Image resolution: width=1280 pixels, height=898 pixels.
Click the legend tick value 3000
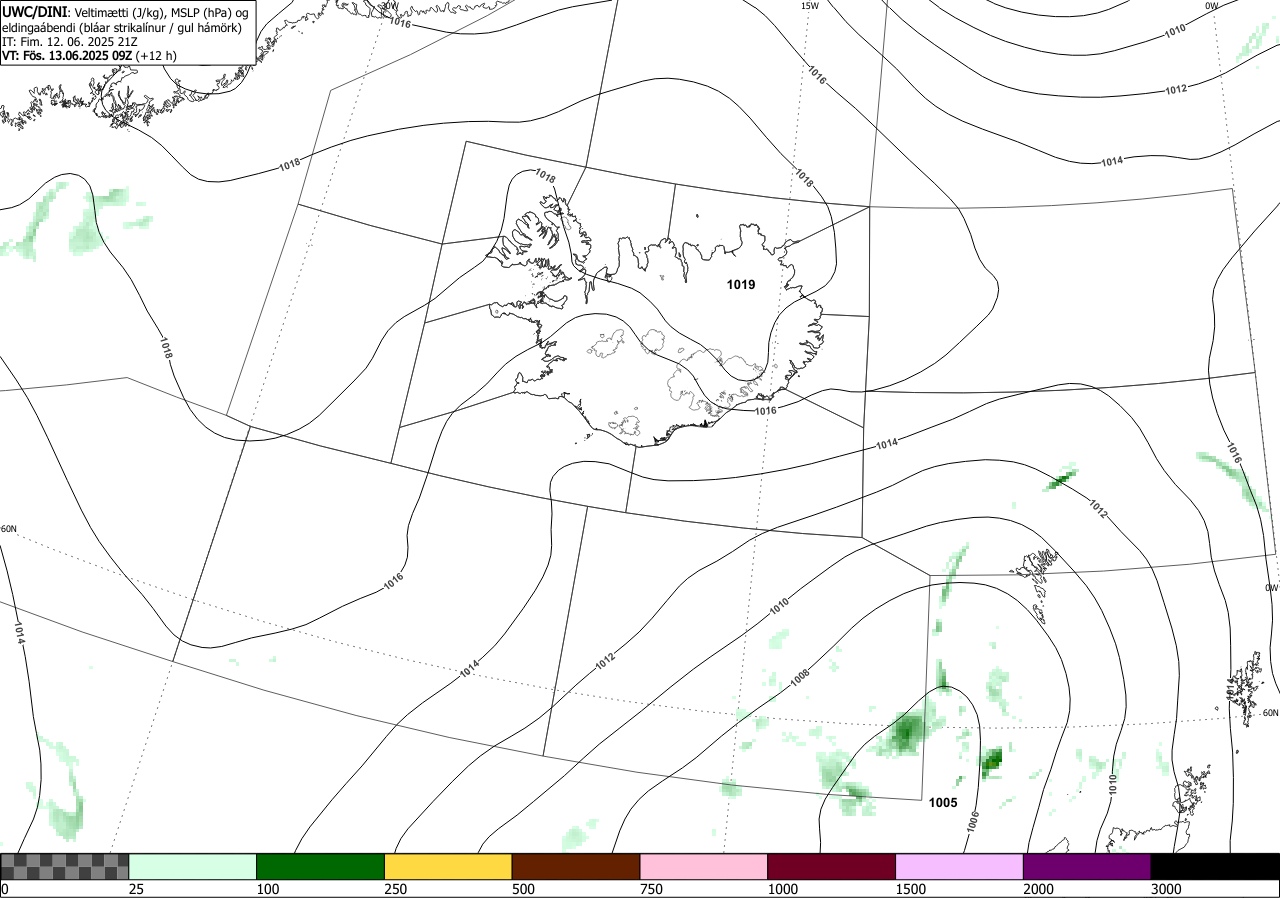pos(1166,889)
